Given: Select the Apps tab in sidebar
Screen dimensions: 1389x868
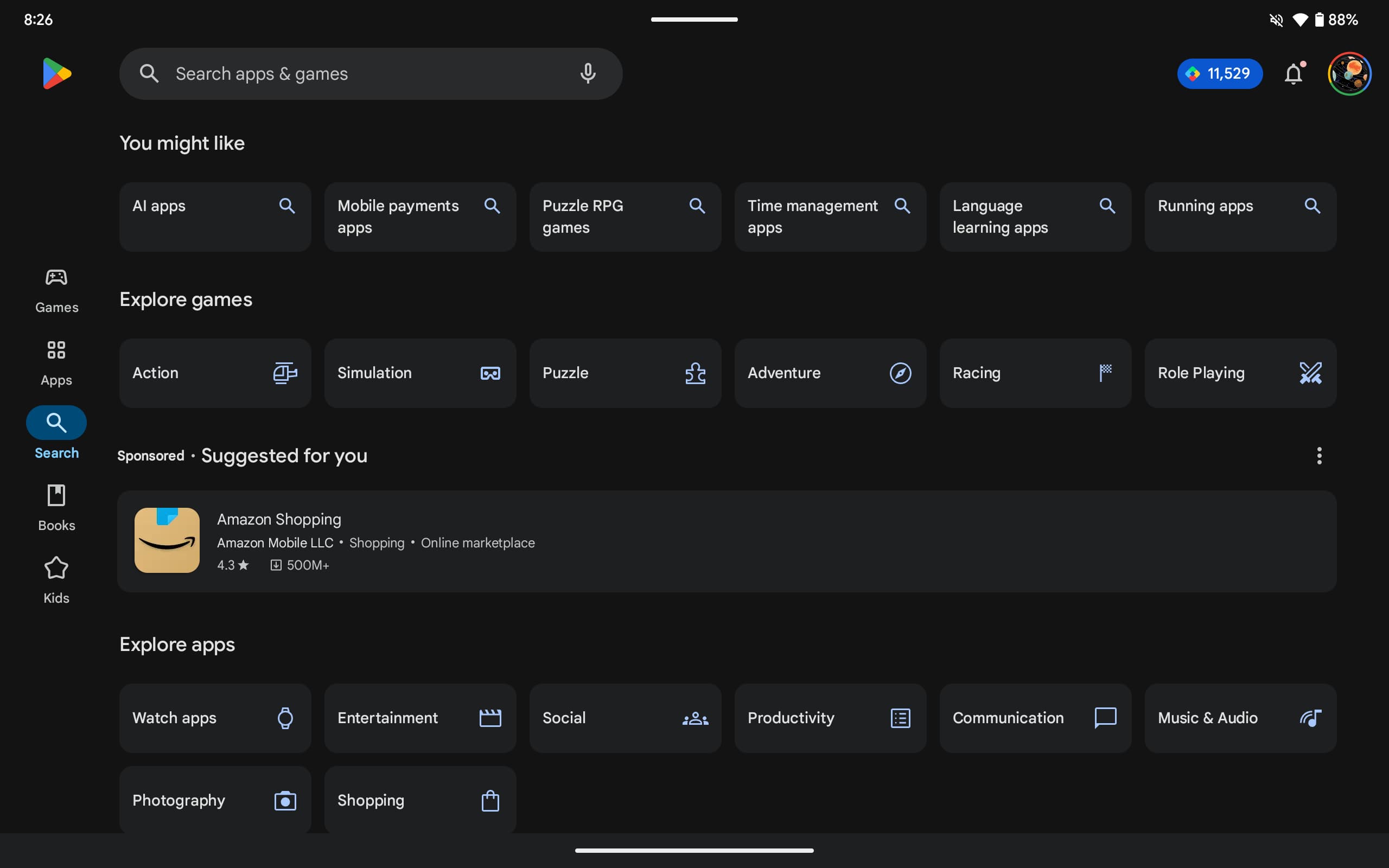Looking at the screenshot, I should 56,363.
